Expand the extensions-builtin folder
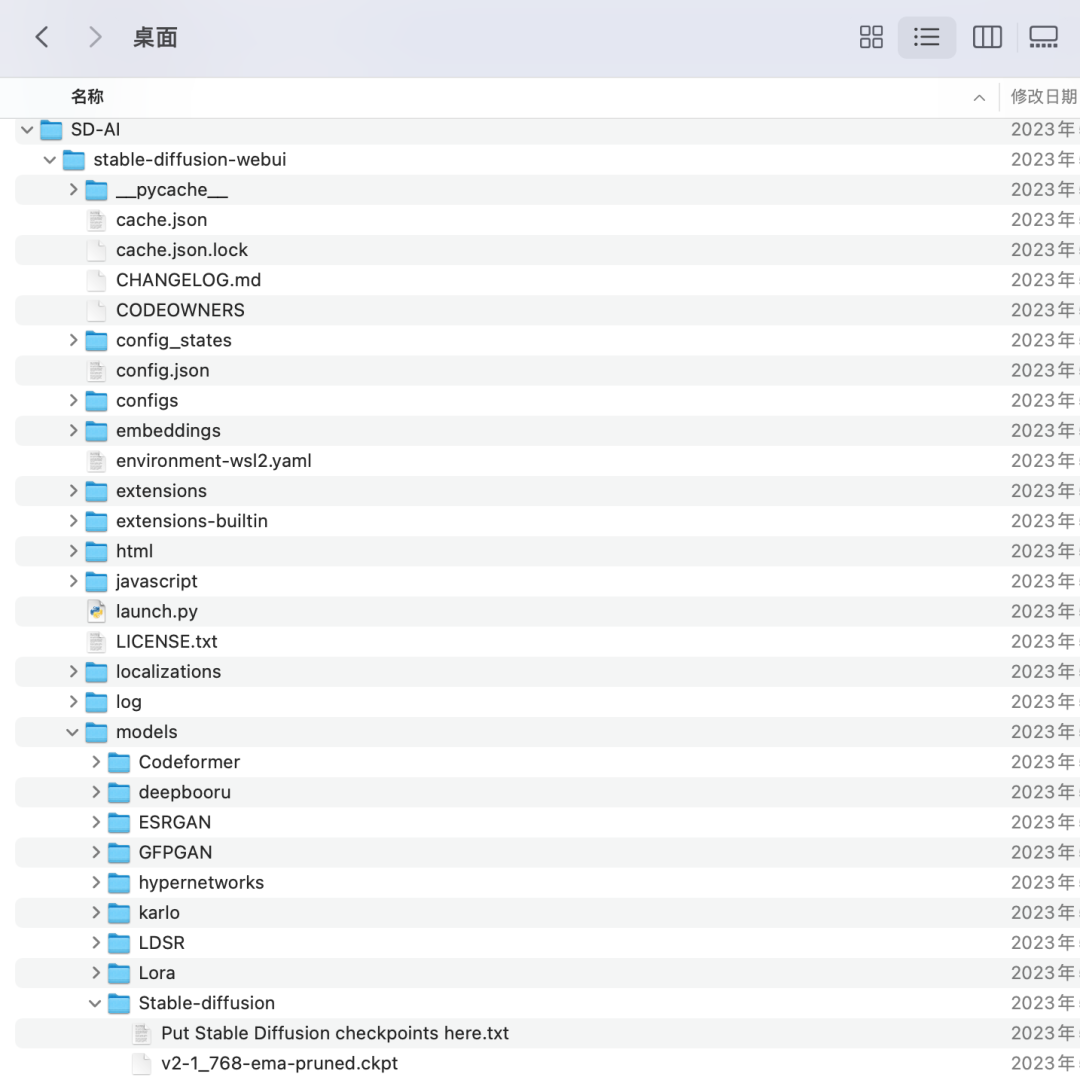The width and height of the screenshot is (1080, 1077). [73, 521]
